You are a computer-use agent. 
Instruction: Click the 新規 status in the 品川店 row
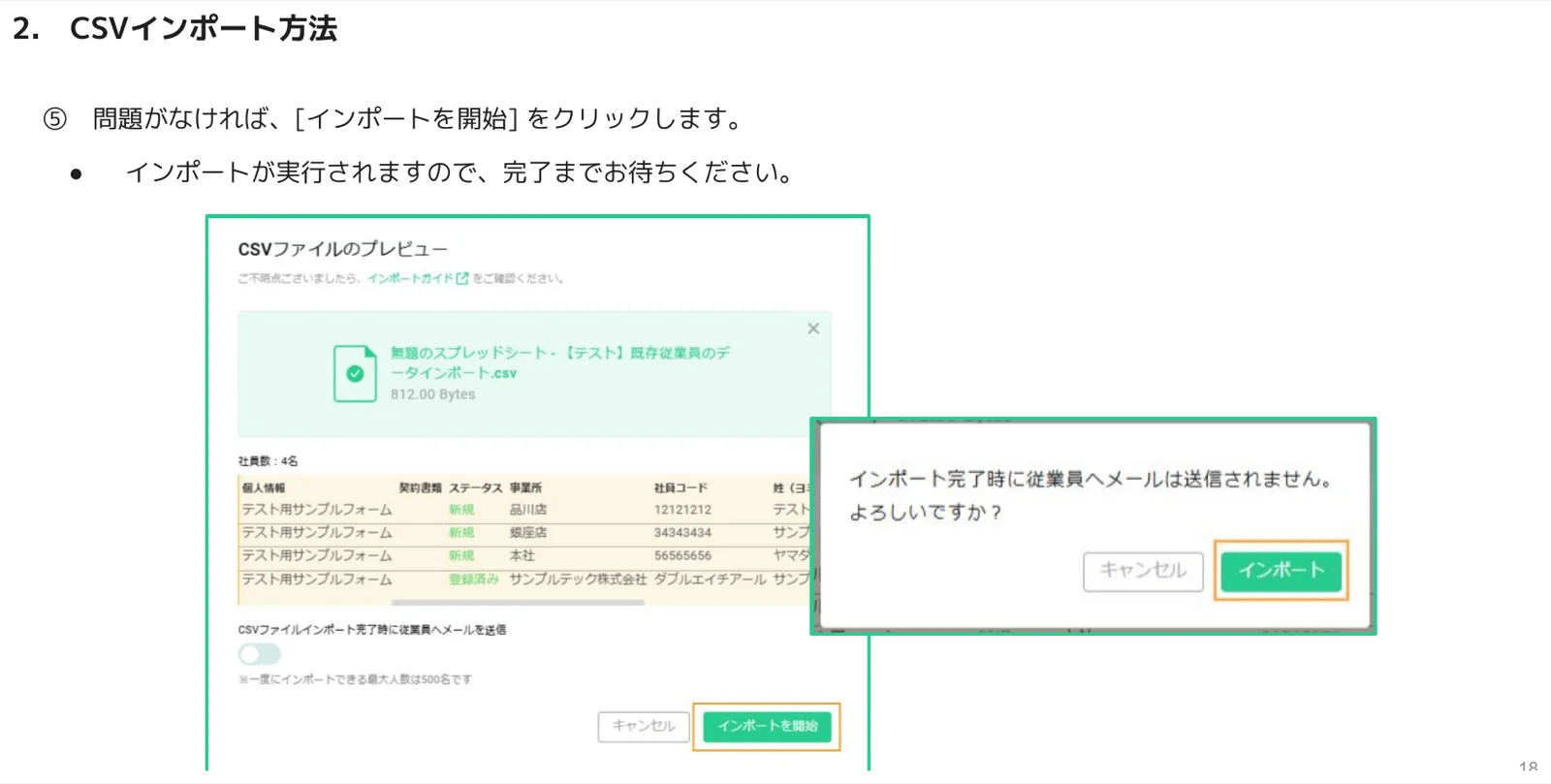[461, 509]
